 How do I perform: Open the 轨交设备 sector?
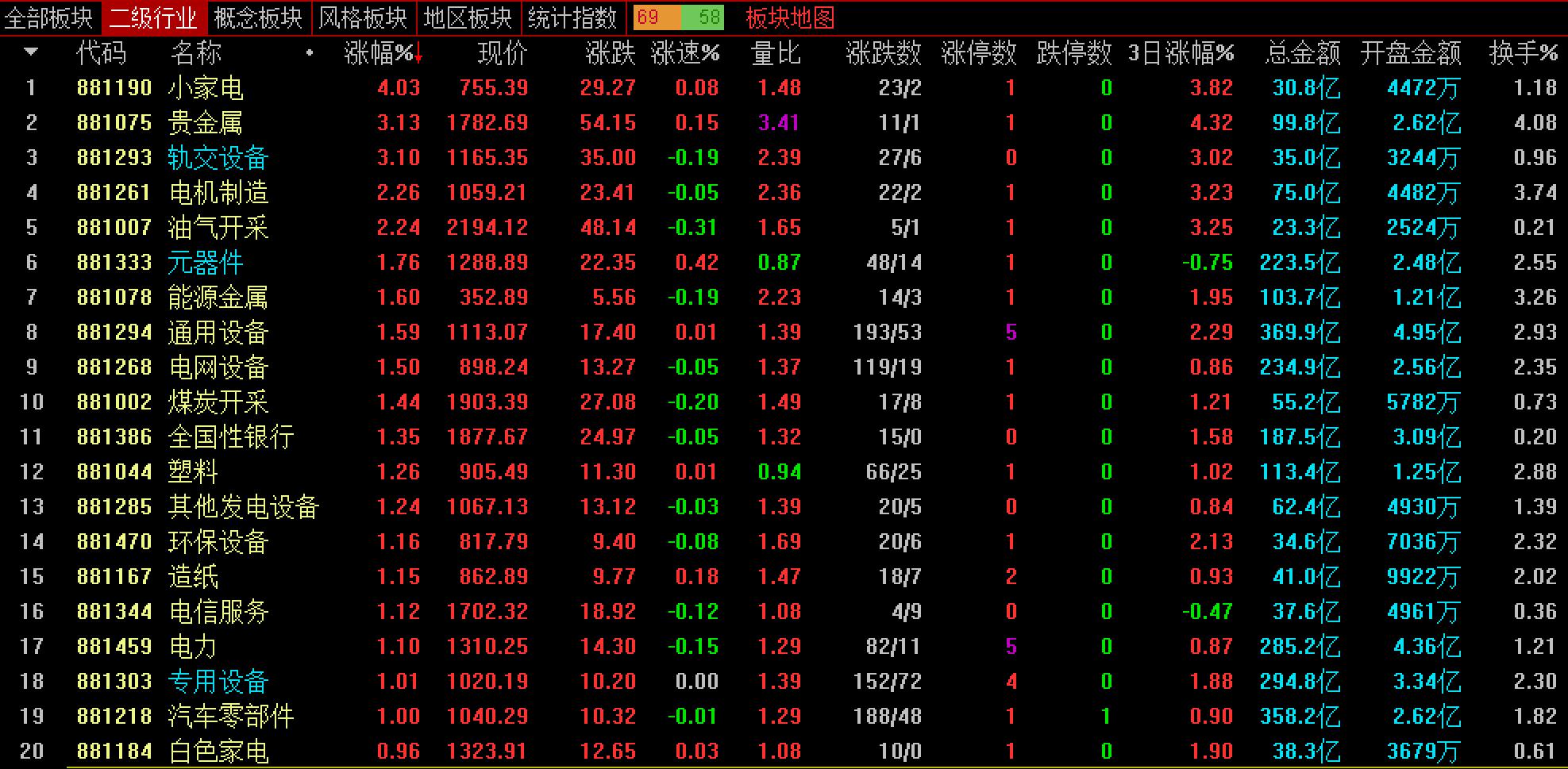(218, 157)
